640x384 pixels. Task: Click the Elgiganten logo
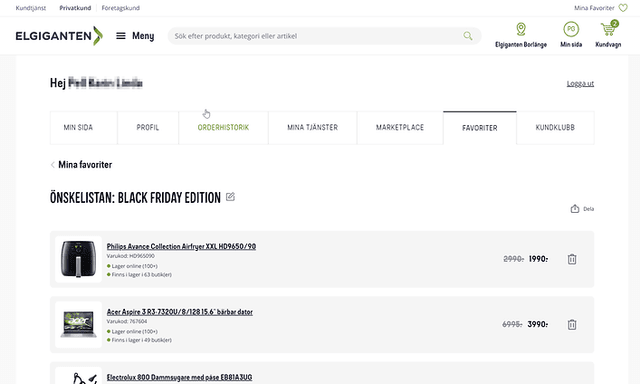(59, 36)
